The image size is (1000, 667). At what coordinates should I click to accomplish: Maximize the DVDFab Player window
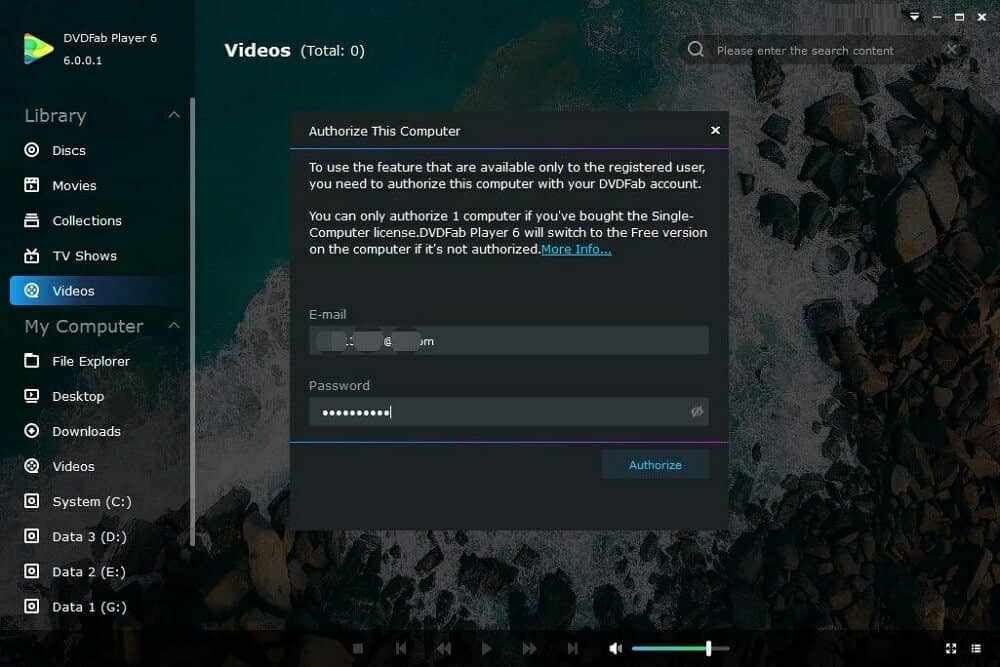(959, 17)
